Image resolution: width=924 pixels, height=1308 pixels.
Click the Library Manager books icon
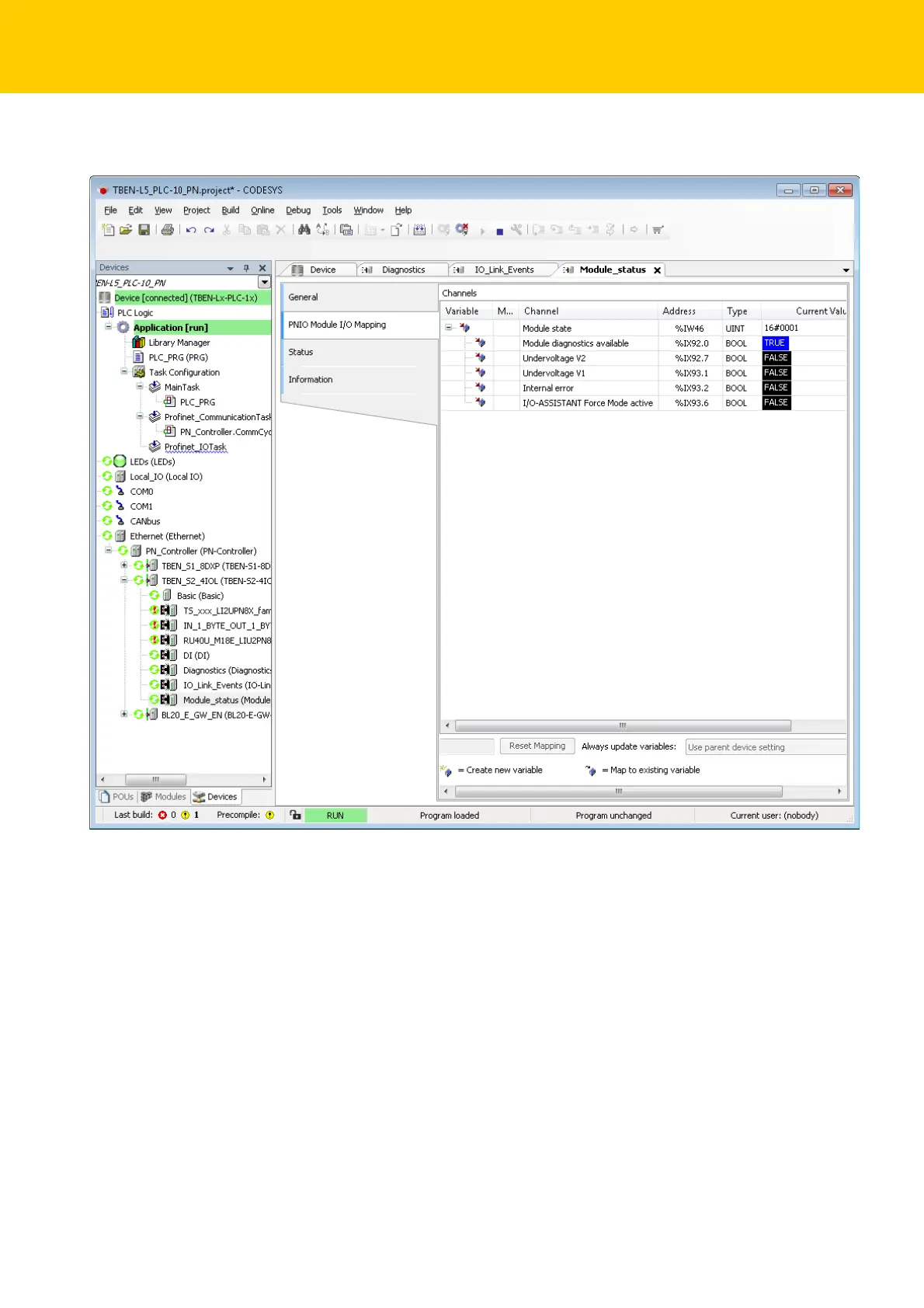(139, 343)
